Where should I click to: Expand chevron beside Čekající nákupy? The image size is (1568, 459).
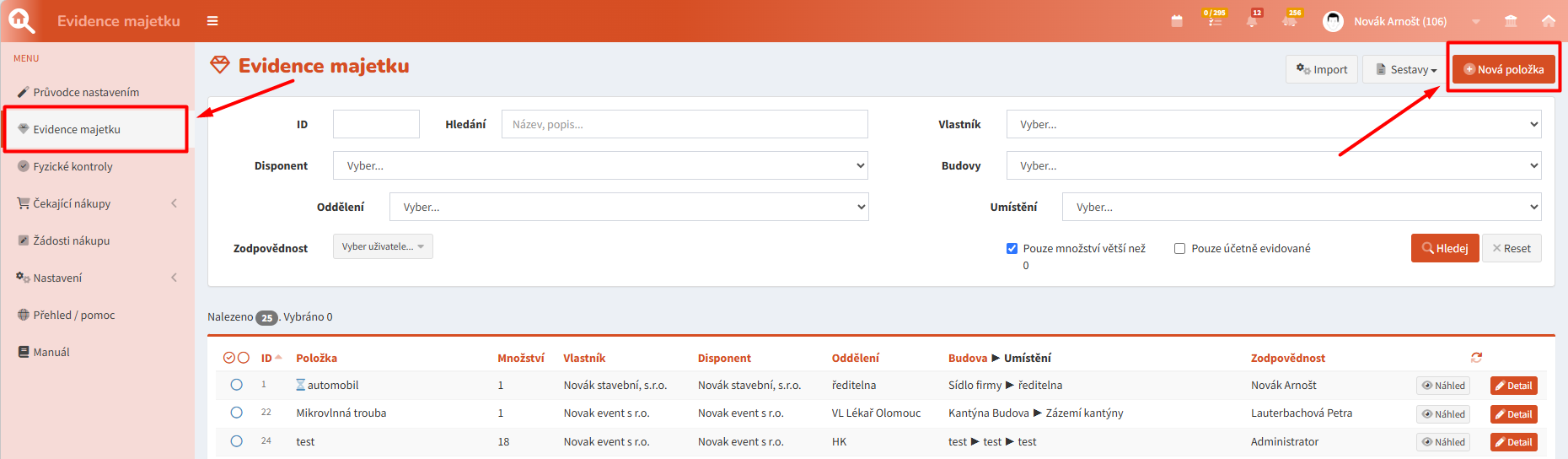point(175,203)
